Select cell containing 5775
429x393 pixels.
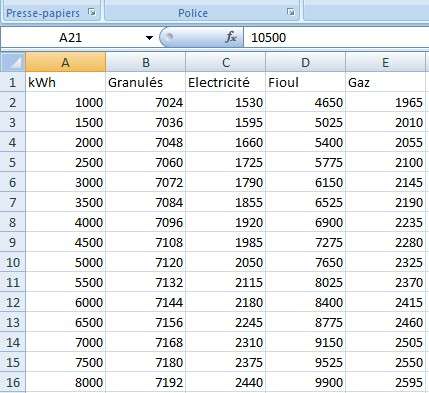(305, 162)
